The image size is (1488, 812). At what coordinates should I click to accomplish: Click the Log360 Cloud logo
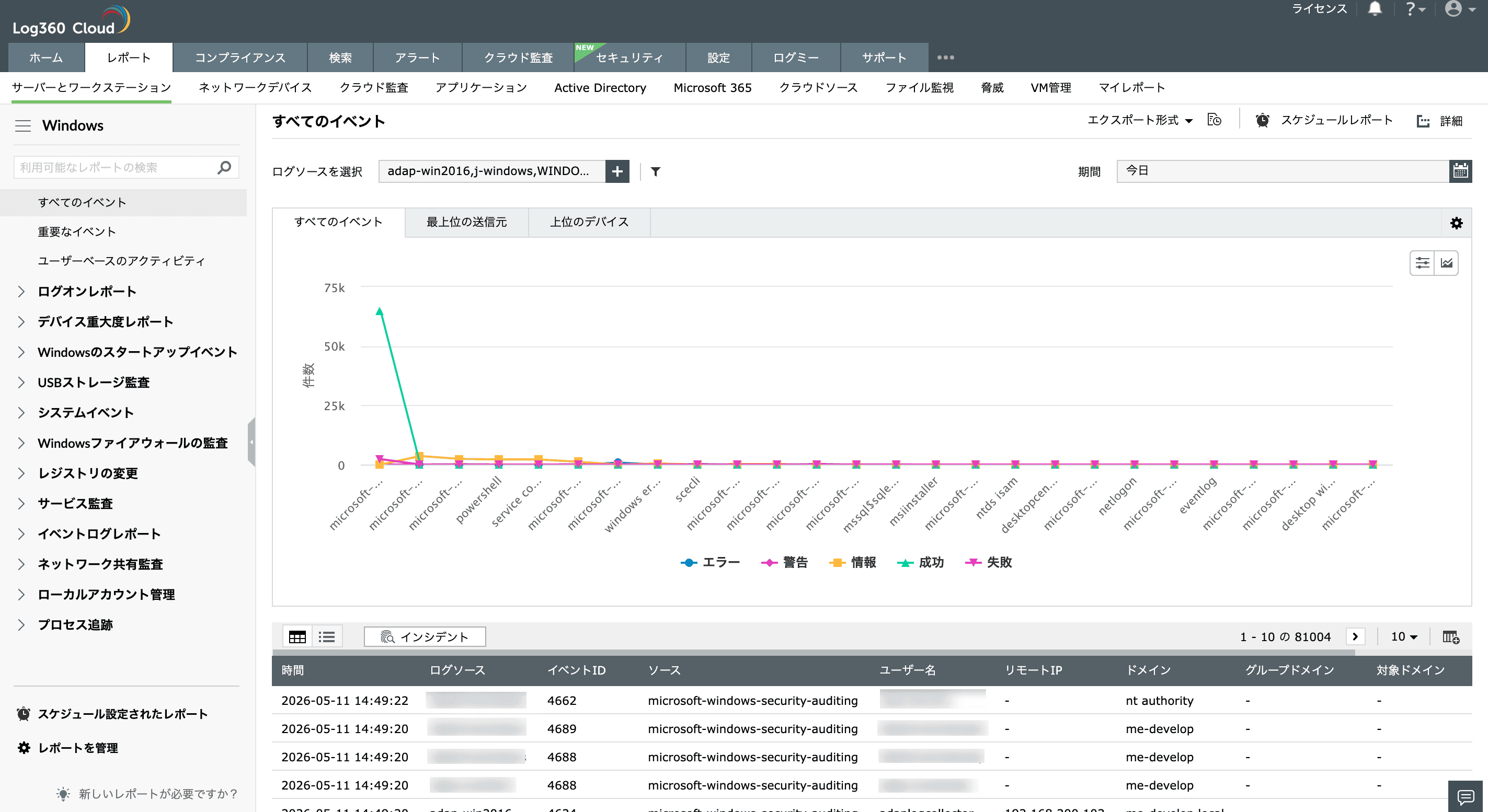[x=72, y=21]
